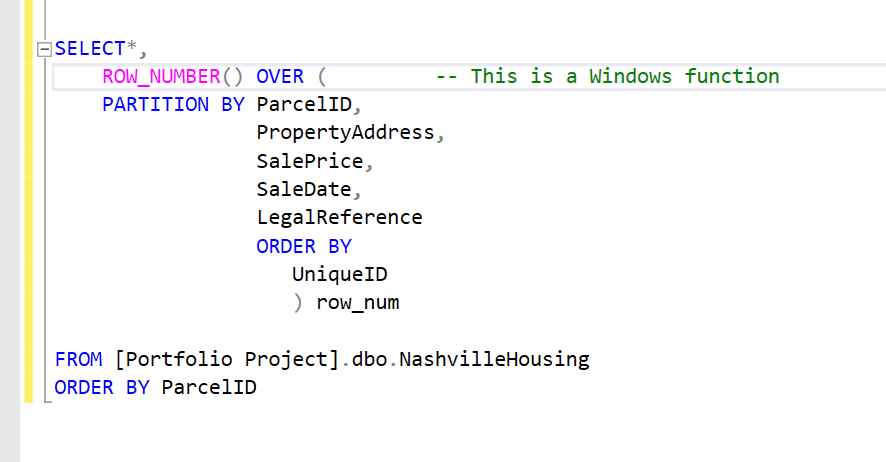886x462 pixels.
Task: Click the indented ORDER BY keyword
Action: 304,246
